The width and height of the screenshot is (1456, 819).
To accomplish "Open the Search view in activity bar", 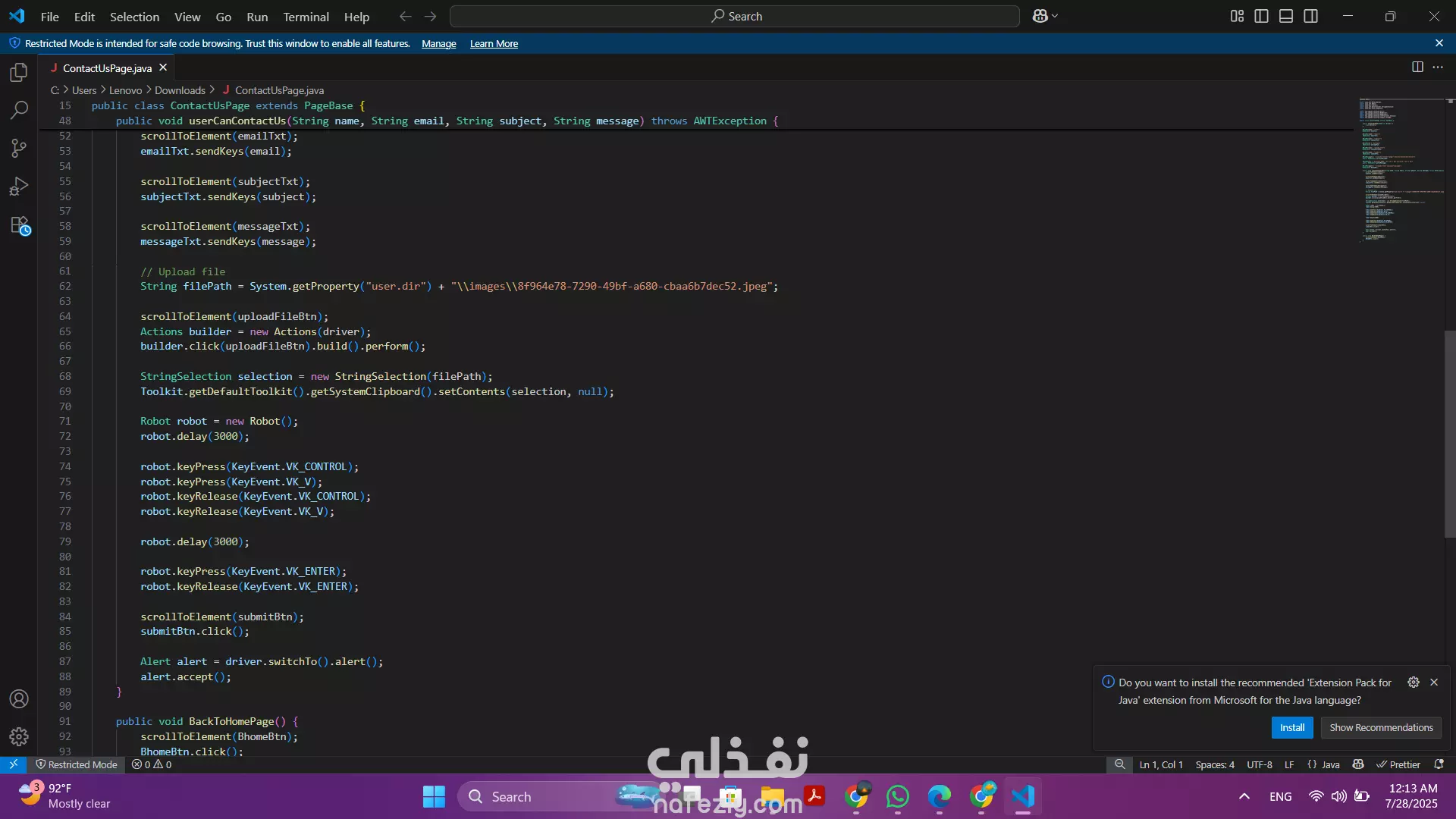I will [19, 111].
